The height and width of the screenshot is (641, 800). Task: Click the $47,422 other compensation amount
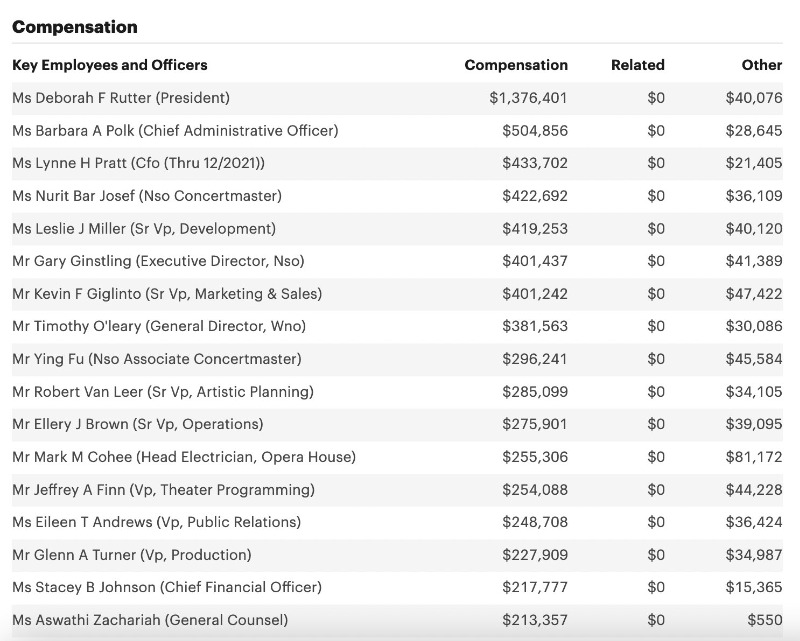click(754, 294)
